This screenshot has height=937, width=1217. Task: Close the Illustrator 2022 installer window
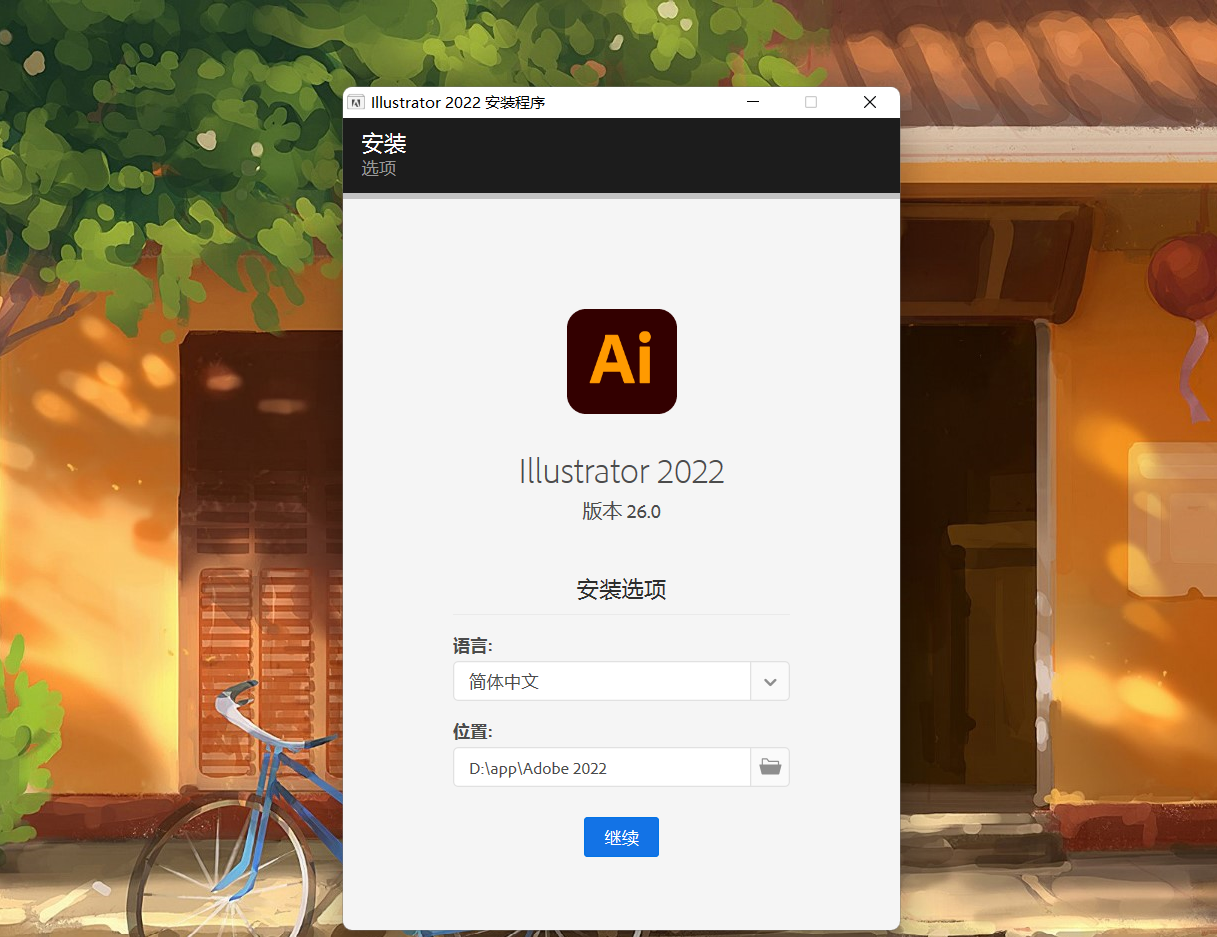[869, 101]
